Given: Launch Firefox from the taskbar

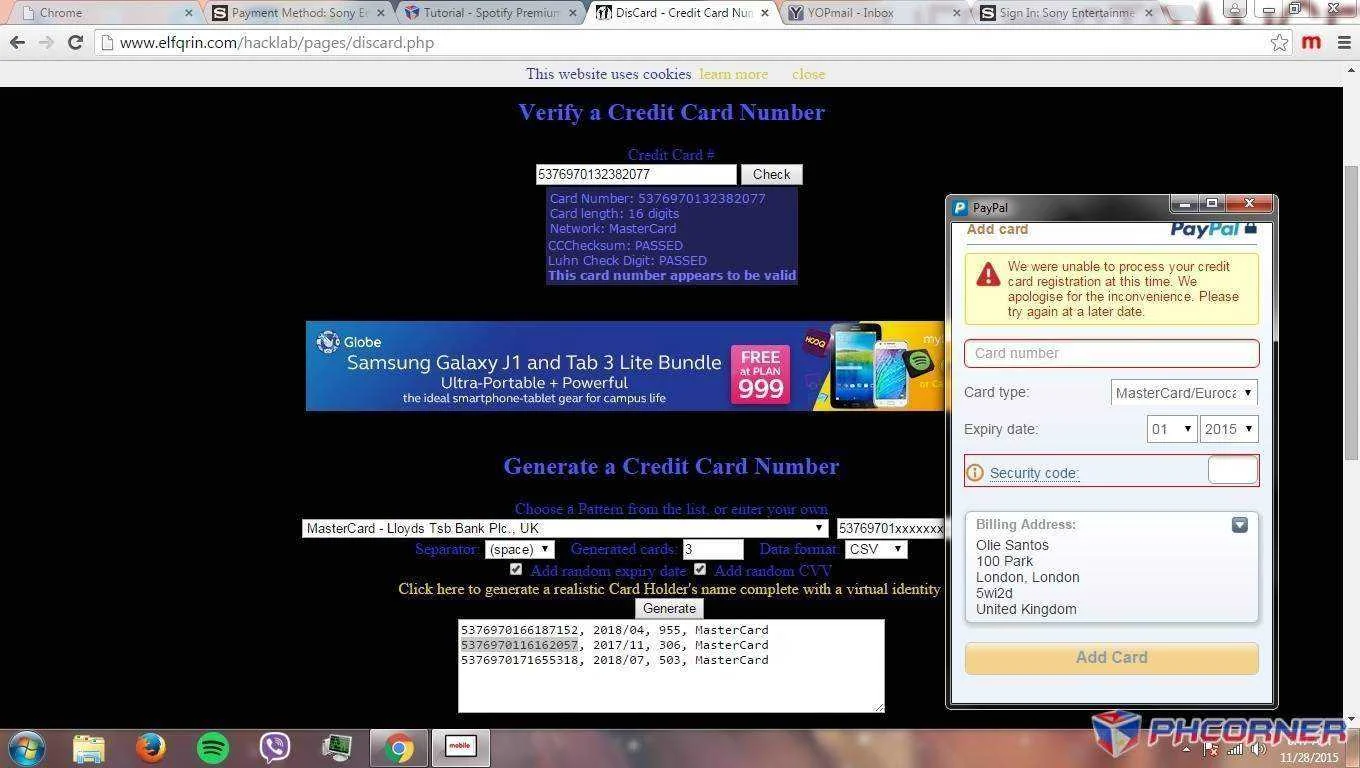Looking at the screenshot, I should (x=151, y=748).
